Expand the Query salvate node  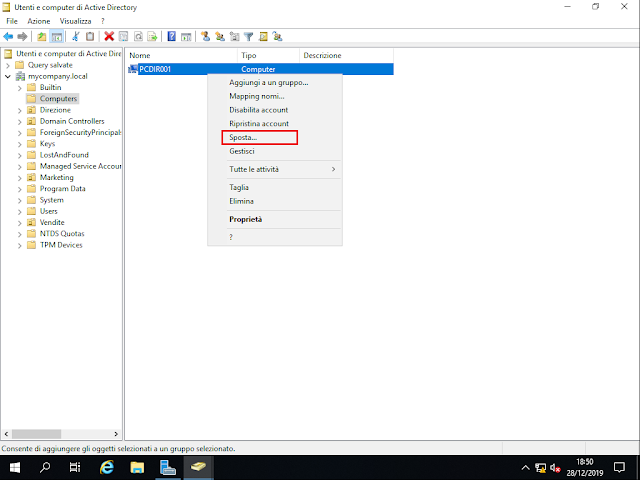[x=8, y=65]
